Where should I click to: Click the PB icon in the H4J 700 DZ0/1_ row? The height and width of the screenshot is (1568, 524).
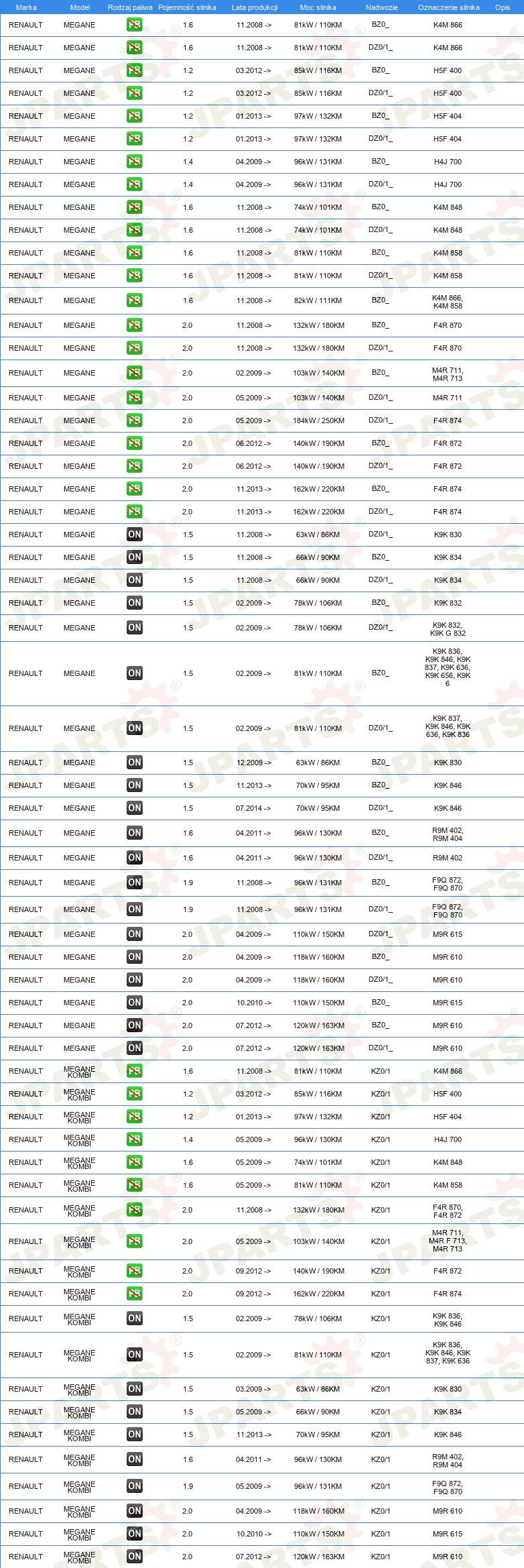[x=135, y=184]
